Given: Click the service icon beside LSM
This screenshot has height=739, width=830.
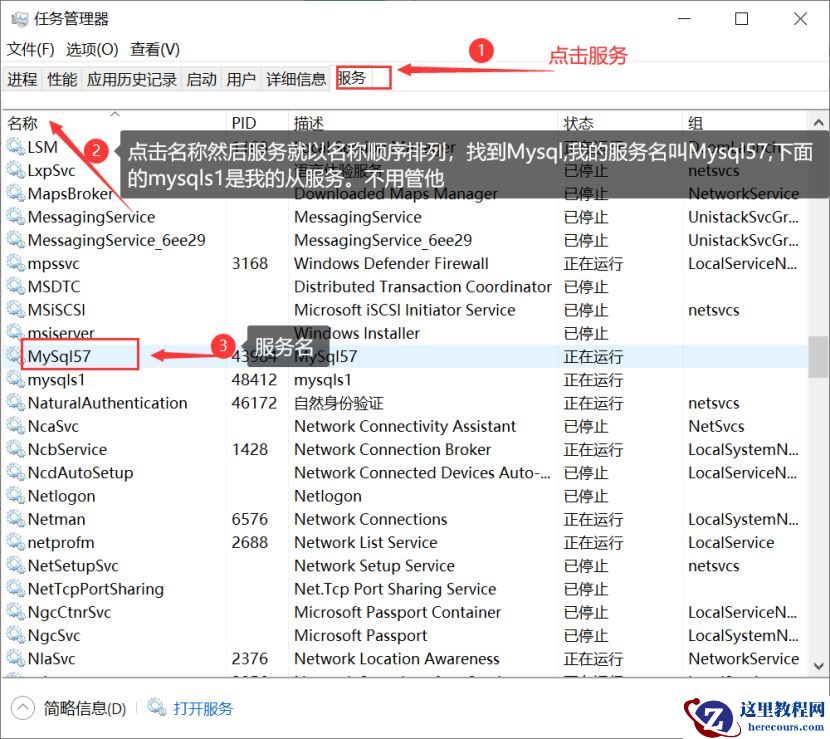Looking at the screenshot, I should click(x=15, y=147).
